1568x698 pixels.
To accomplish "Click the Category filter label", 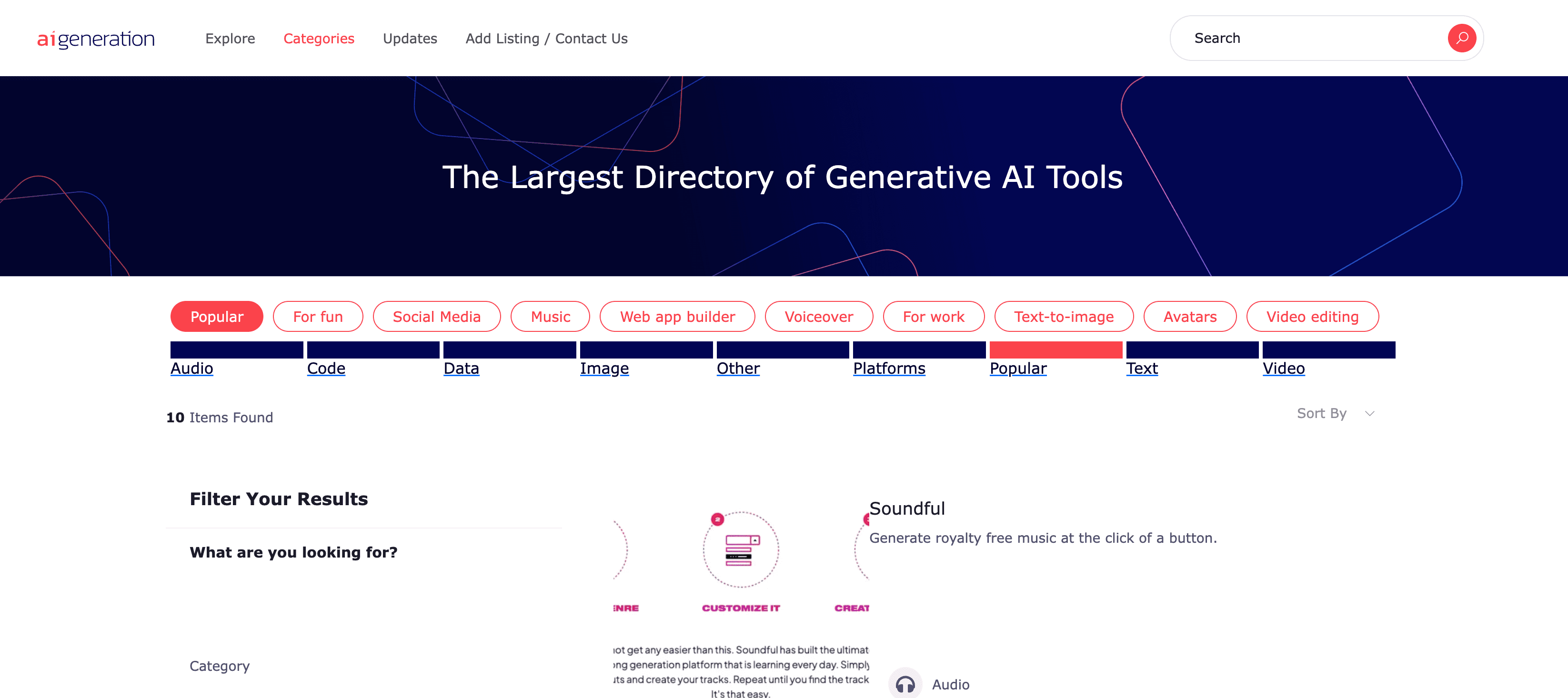I will coord(220,666).
